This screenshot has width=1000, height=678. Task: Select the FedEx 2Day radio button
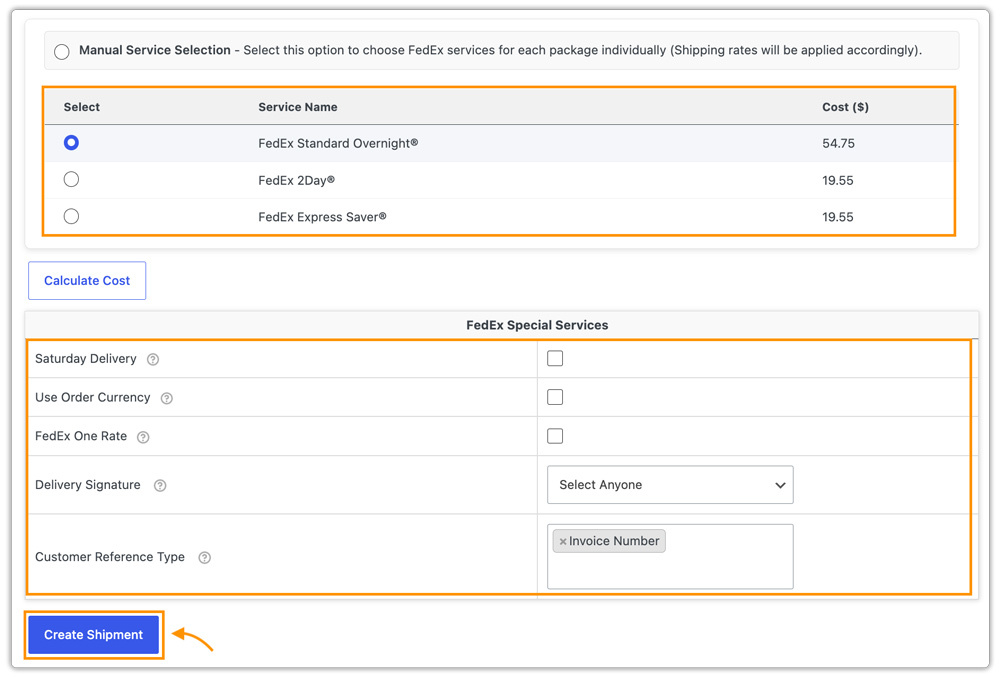[x=71, y=179]
